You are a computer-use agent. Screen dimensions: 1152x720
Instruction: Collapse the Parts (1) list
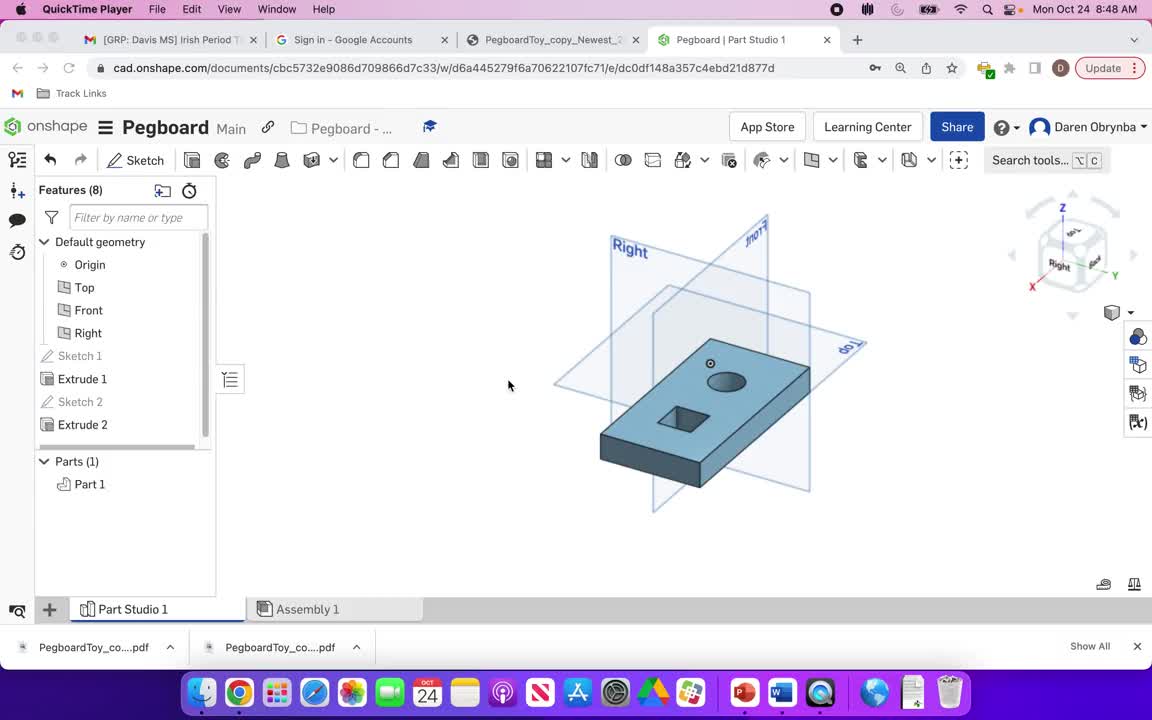click(44, 461)
